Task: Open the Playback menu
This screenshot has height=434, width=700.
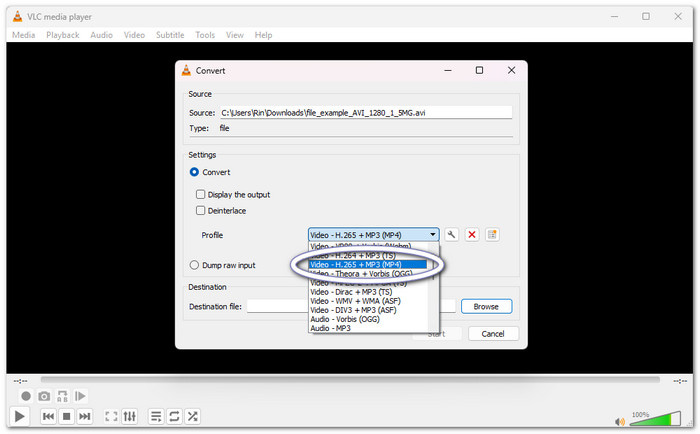Action: pyautogui.click(x=62, y=35)
